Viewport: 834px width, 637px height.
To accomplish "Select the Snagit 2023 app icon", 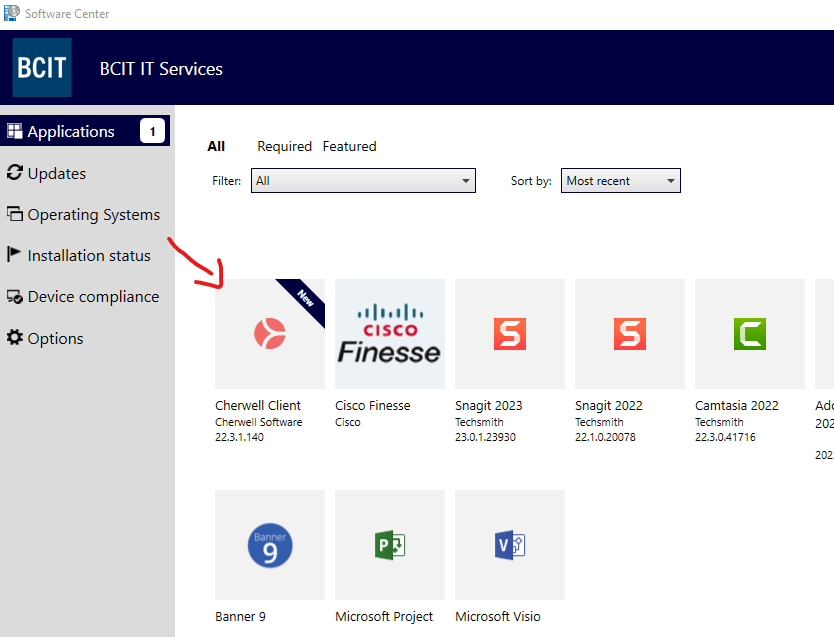I will click(x=509, y=334).
